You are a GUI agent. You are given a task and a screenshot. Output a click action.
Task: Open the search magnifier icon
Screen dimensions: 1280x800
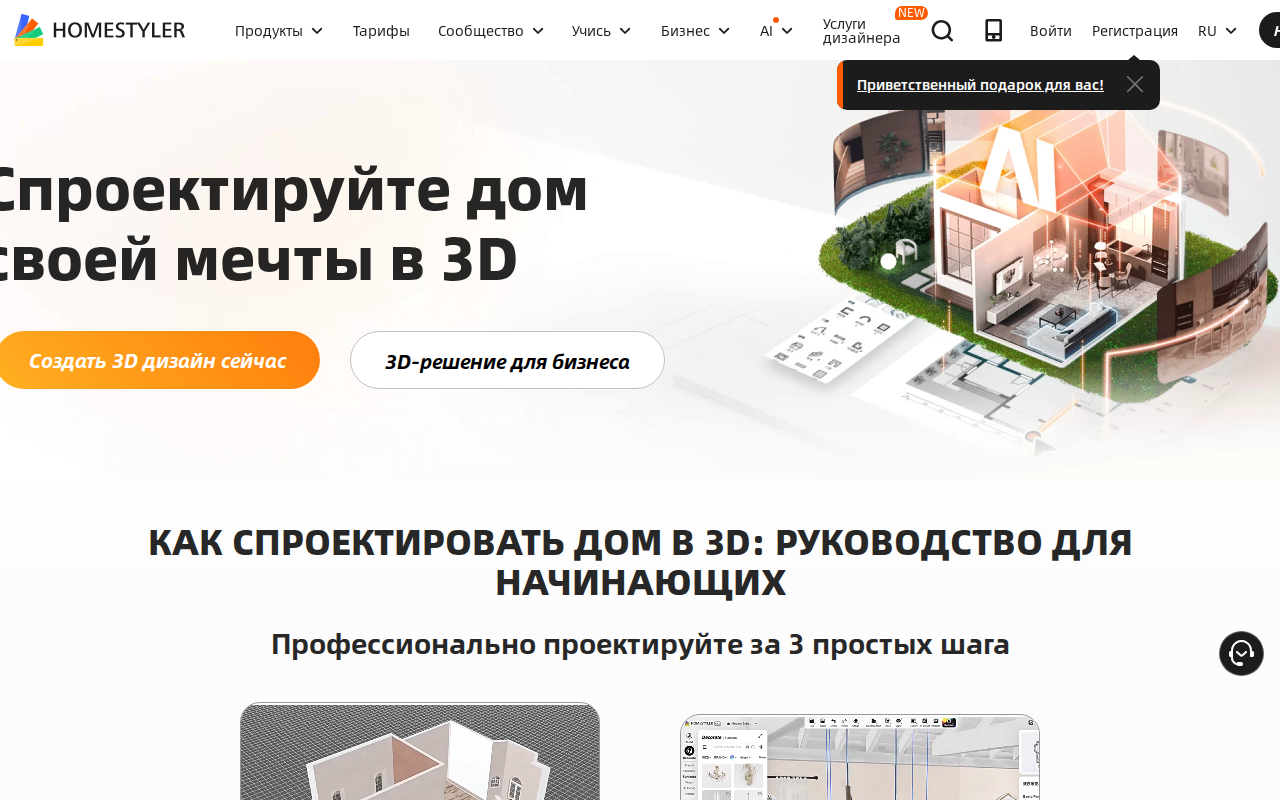(942, 31)
